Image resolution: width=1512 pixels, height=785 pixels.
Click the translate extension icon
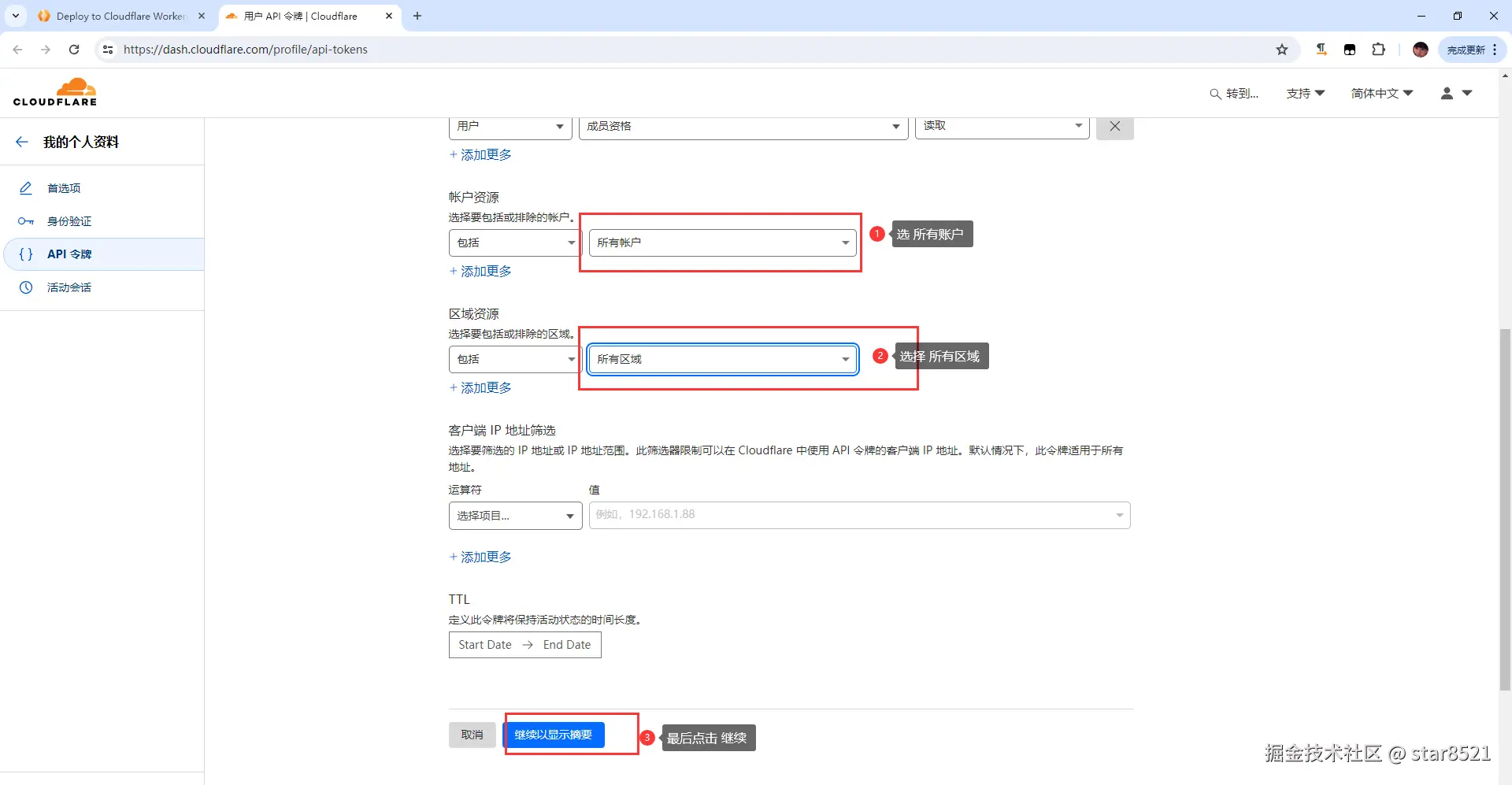click(x=1321, y=50)
